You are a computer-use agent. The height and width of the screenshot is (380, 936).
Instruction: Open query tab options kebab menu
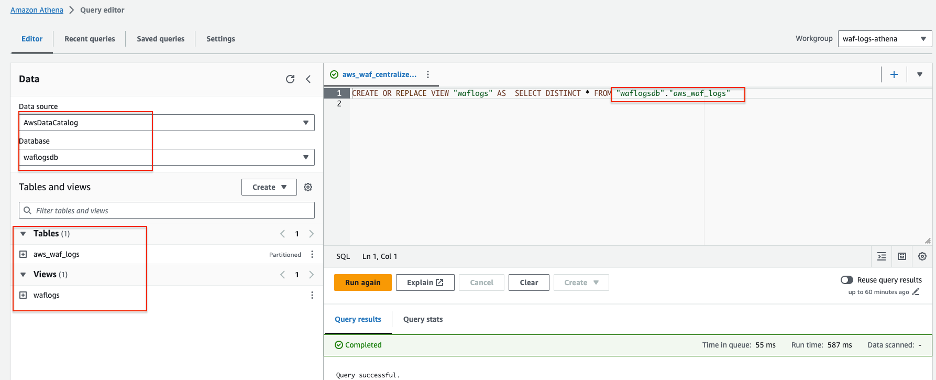tap(427, 75)
